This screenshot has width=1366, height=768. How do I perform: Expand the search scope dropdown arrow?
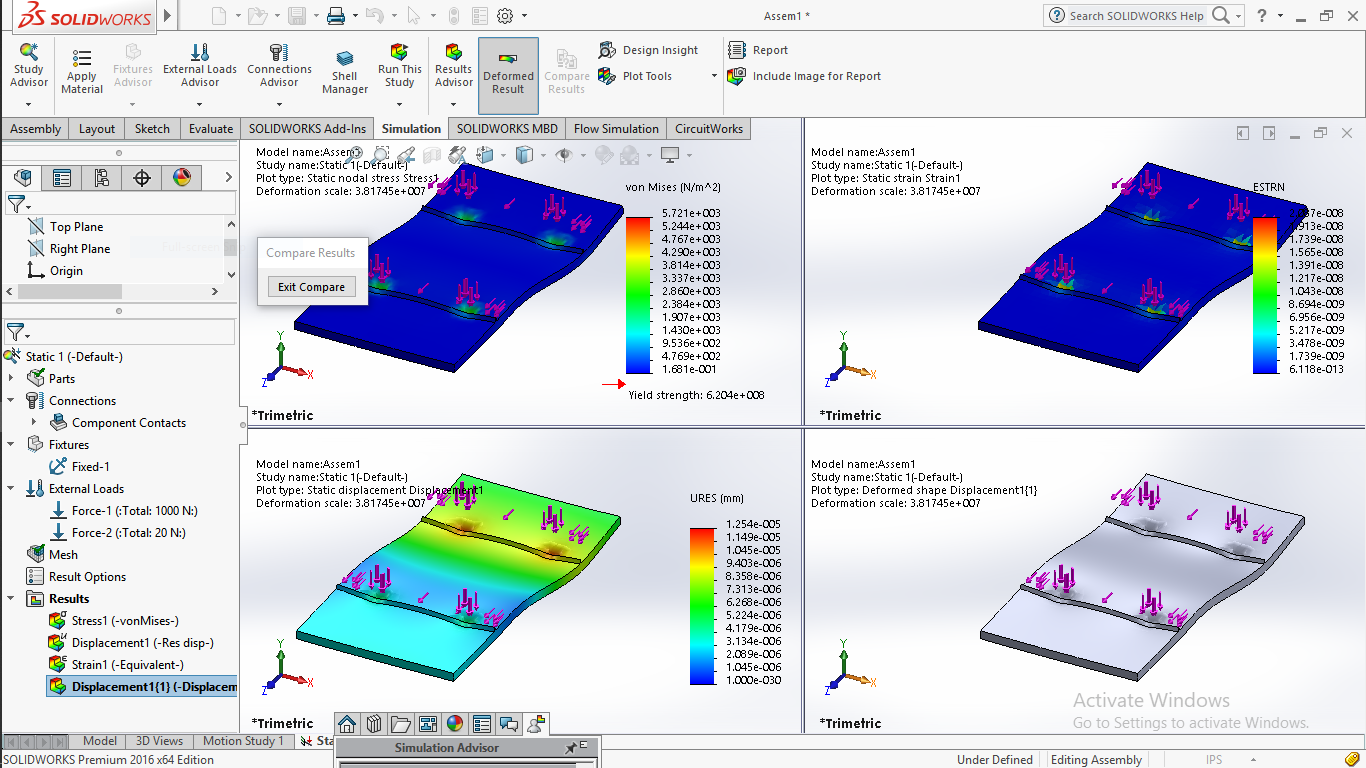1238,15
